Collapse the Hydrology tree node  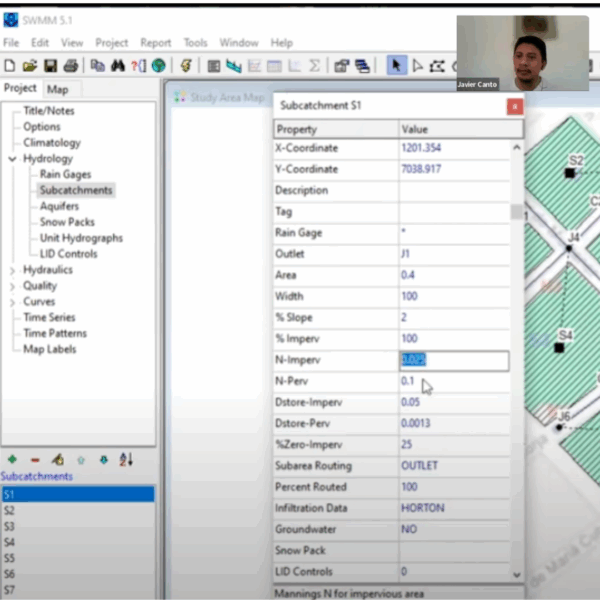[x=12, y=159]
